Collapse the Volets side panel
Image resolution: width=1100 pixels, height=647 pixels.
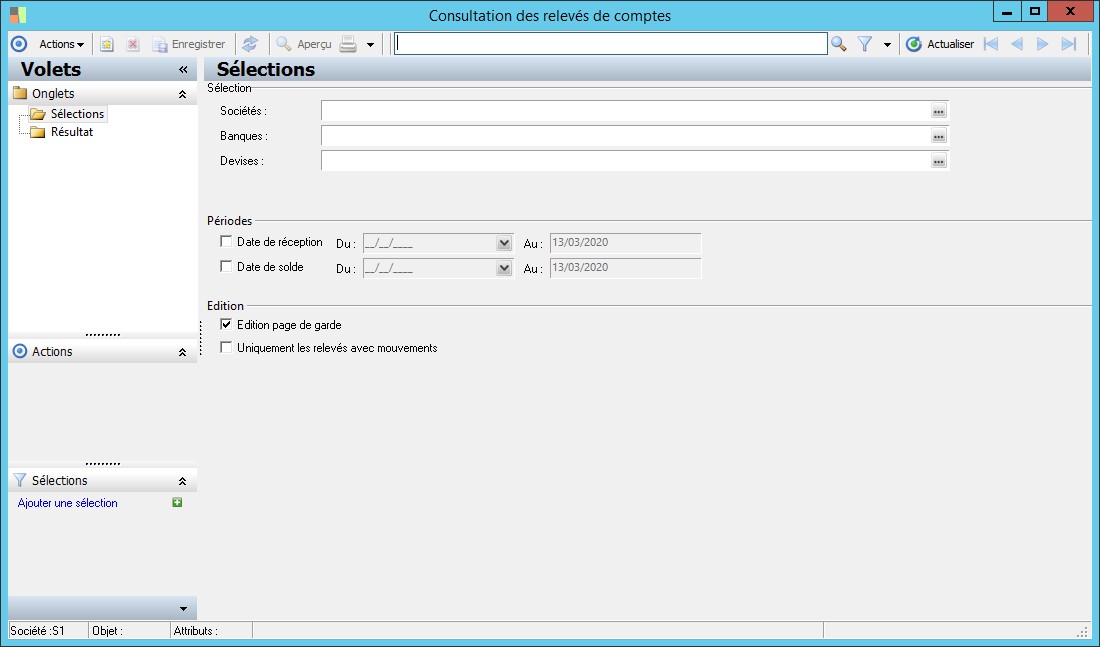[x=183, y=69]
